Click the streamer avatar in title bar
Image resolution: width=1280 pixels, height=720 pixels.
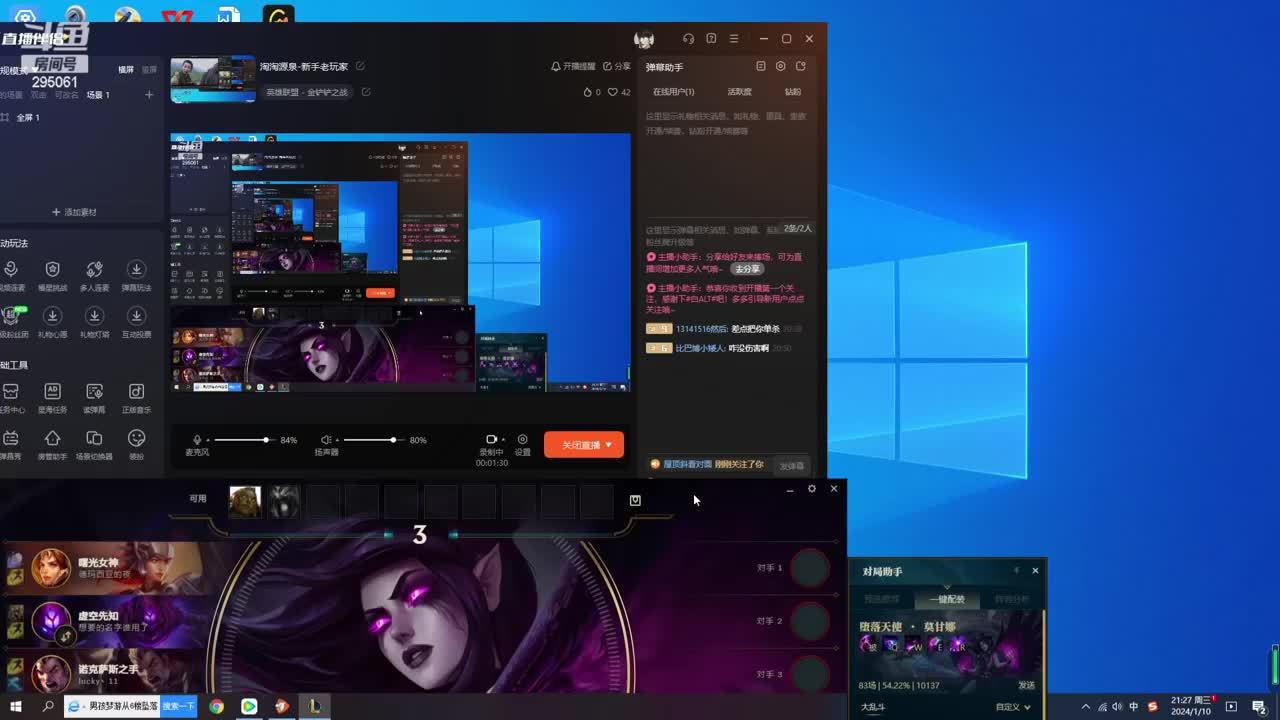(644, 39)
